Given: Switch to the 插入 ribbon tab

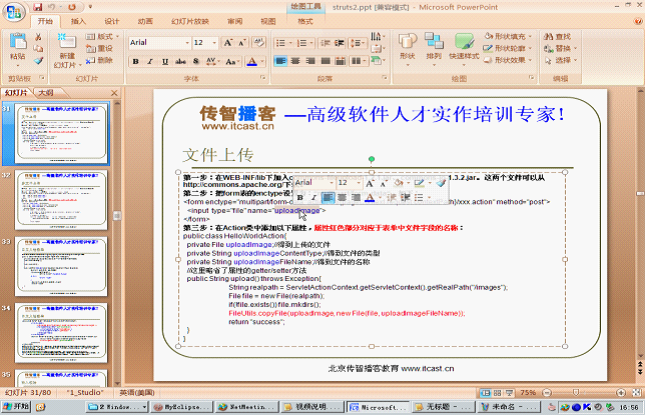Looking at the screenshot, I should coord(78,21).
